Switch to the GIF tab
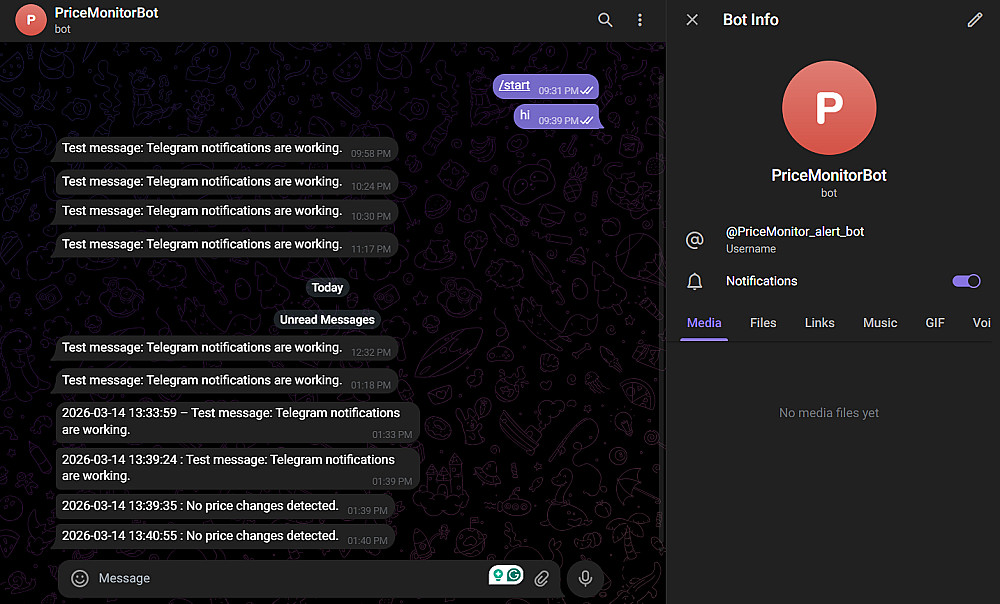Viewport: 1000px width, 604px height. pos(935,323)
